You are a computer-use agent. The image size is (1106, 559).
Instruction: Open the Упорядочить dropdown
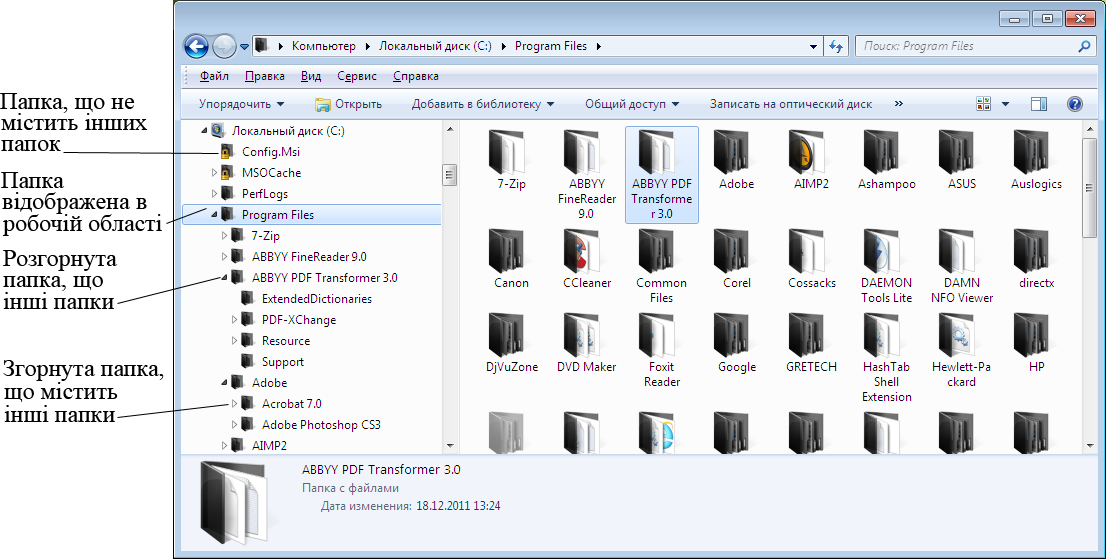point(241,104)
